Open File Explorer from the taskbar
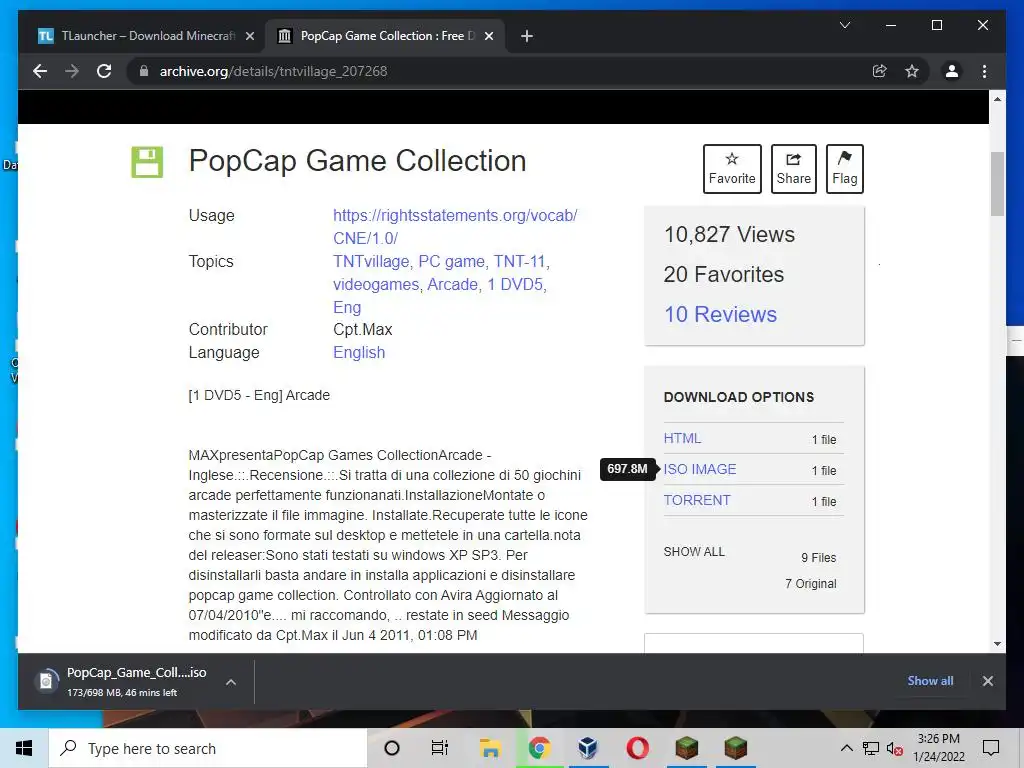The height and width of the screenshot is (768, 1024). pyautogui.click(x=489, y=748)
